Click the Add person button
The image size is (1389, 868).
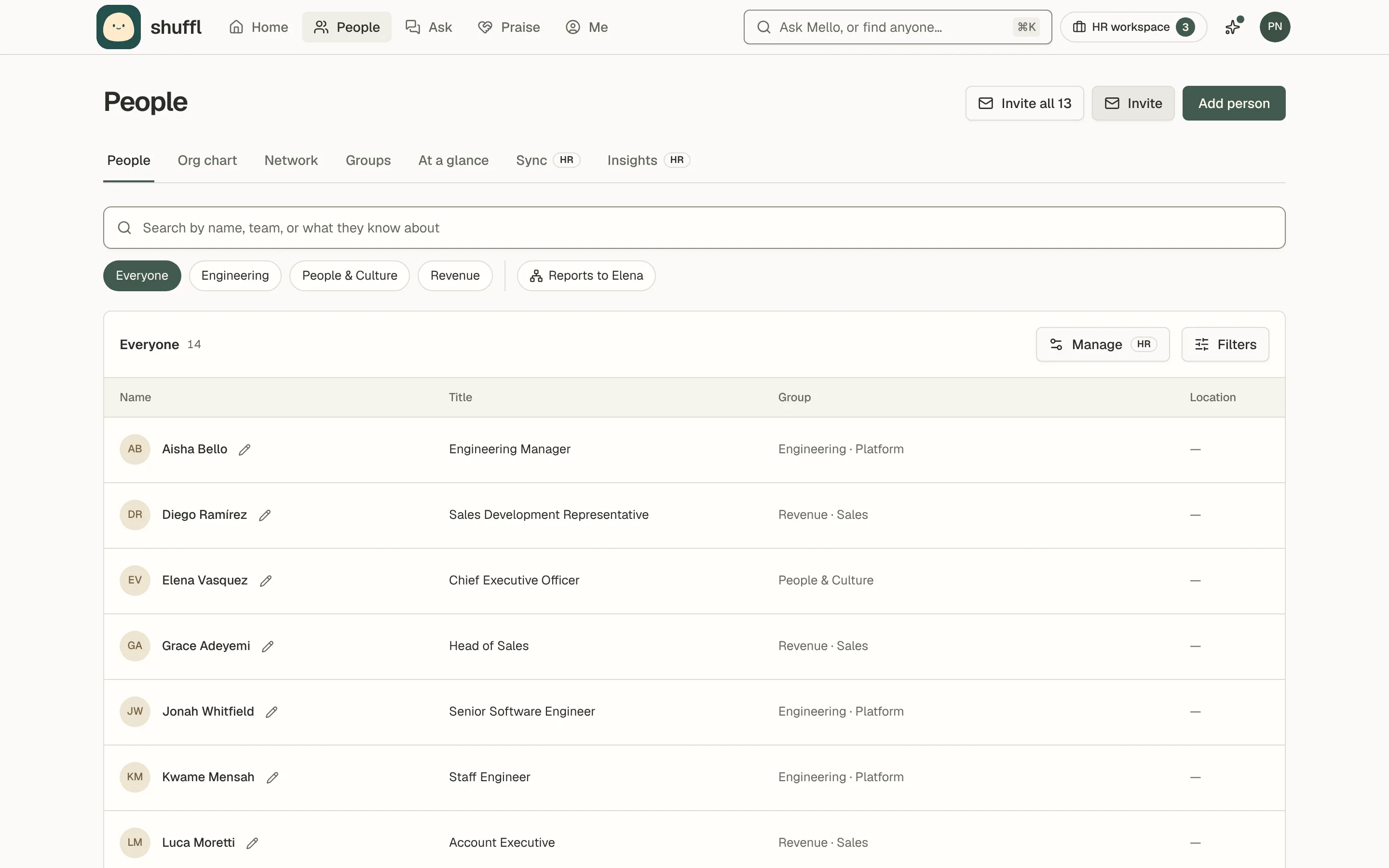1234,103
